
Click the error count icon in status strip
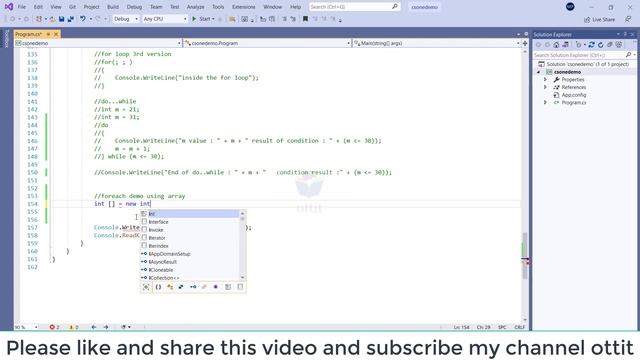pyautogui.click(x=52, y=327)
